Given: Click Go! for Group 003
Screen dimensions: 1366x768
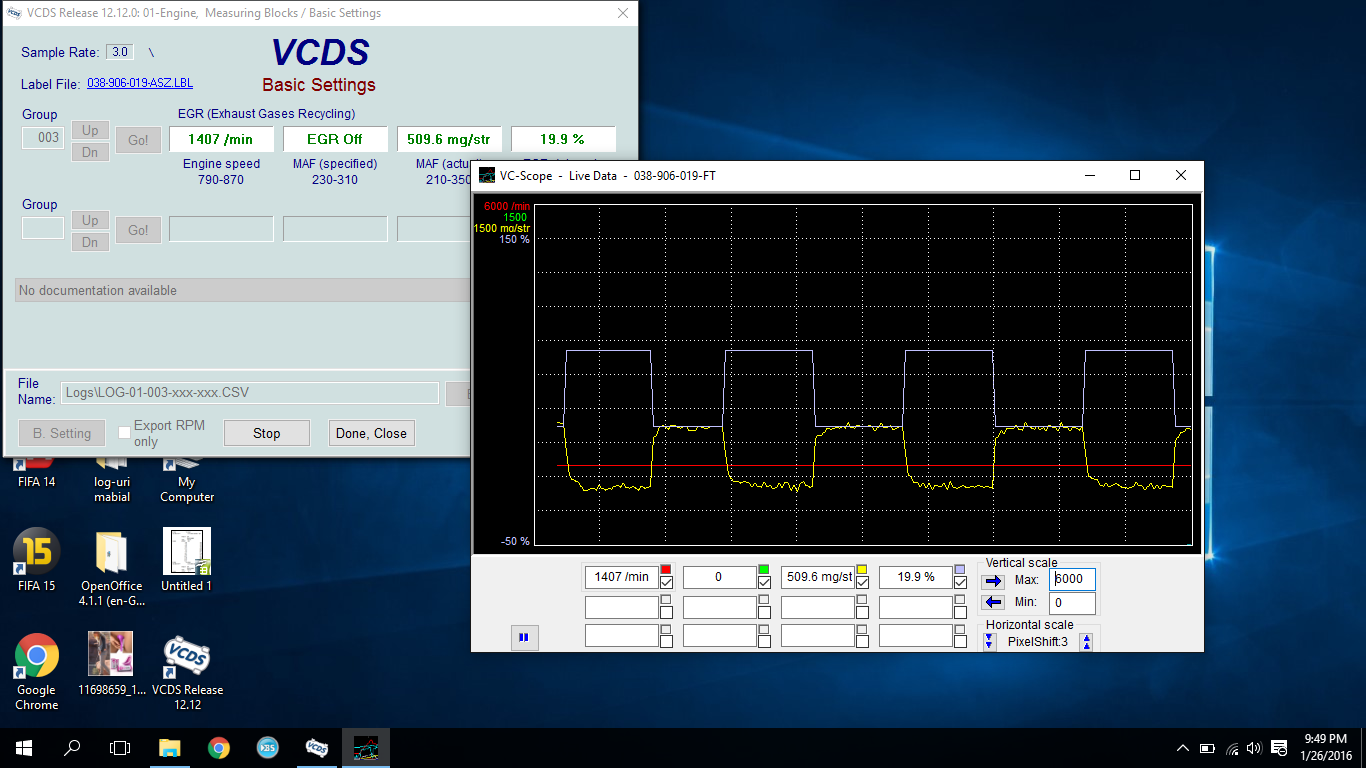Looking at the screenshot, I should click(x=138, y=140).
